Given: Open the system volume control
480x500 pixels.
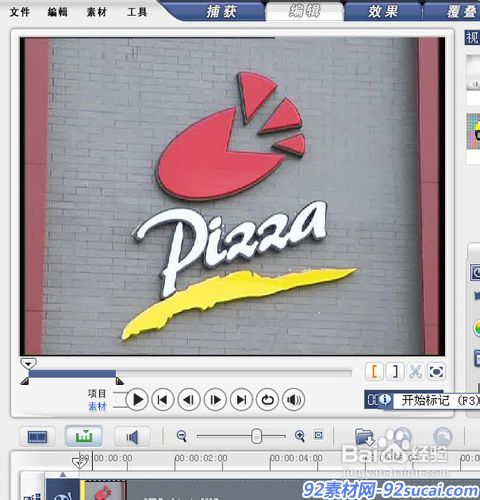Looking at the screenshot, I should point(293,399).
